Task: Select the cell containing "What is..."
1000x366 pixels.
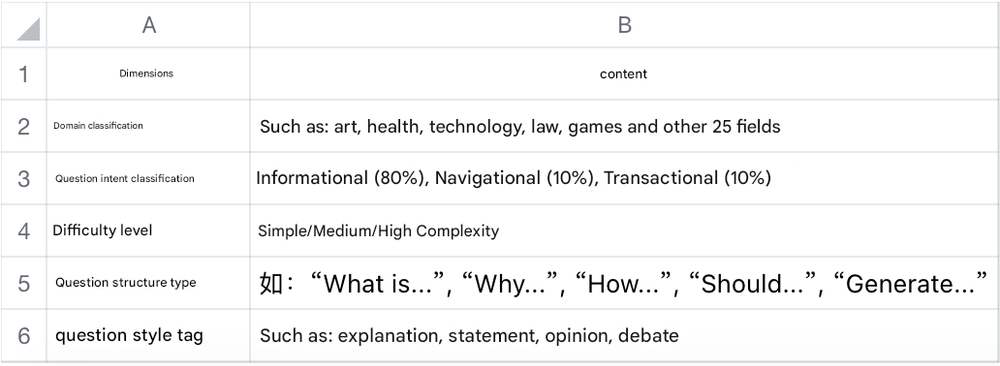Action: click(624, 283)
